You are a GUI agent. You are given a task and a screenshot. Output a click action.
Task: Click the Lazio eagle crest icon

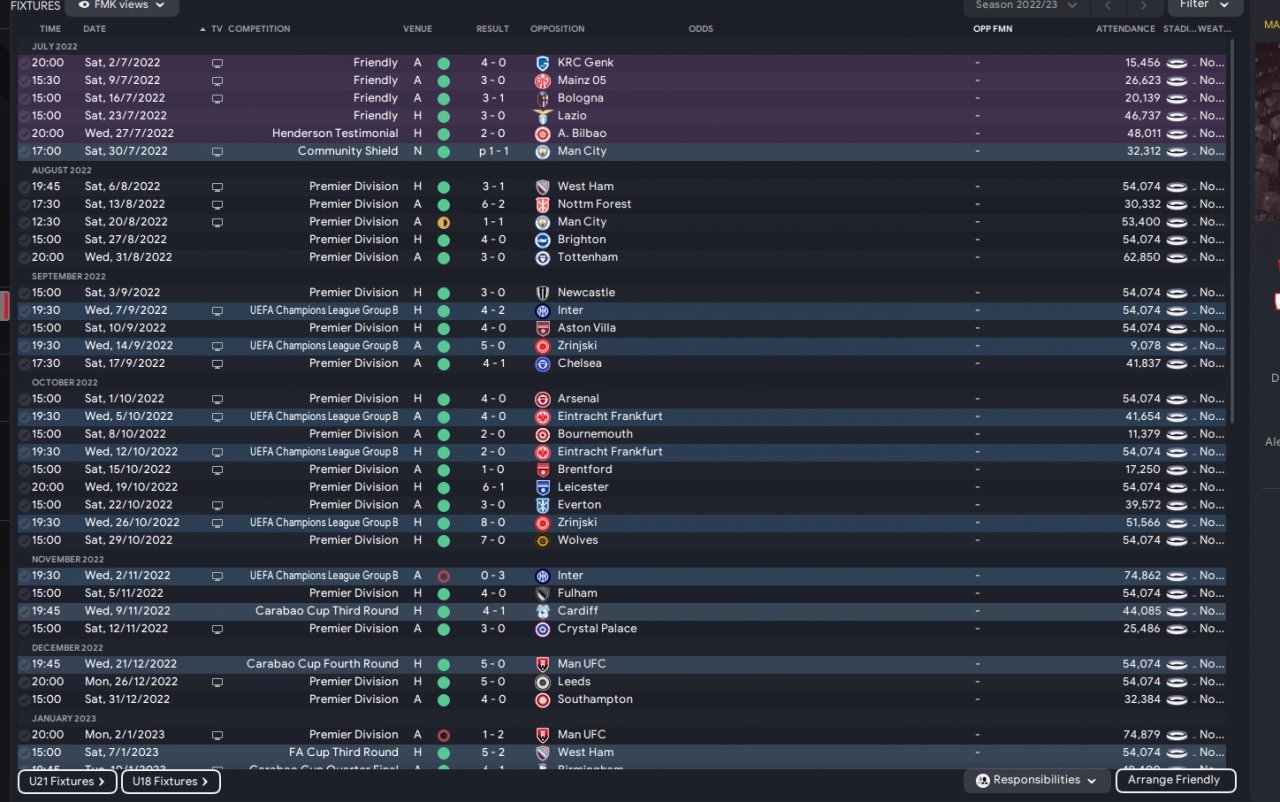[542, 116]
